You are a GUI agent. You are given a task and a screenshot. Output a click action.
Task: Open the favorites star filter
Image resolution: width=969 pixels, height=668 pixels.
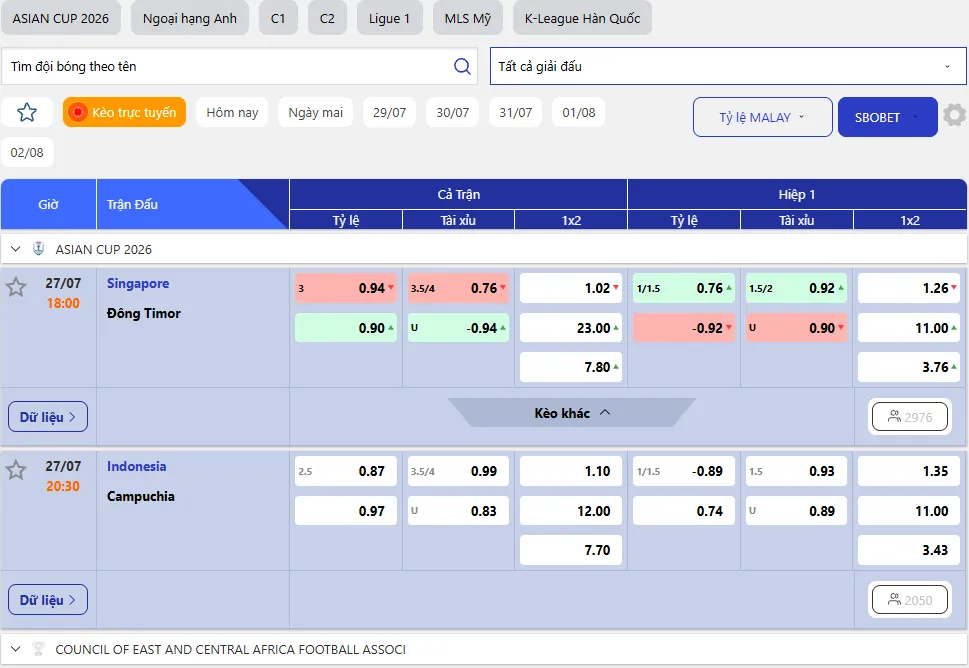pyautogui.click(x=27, y=112)
